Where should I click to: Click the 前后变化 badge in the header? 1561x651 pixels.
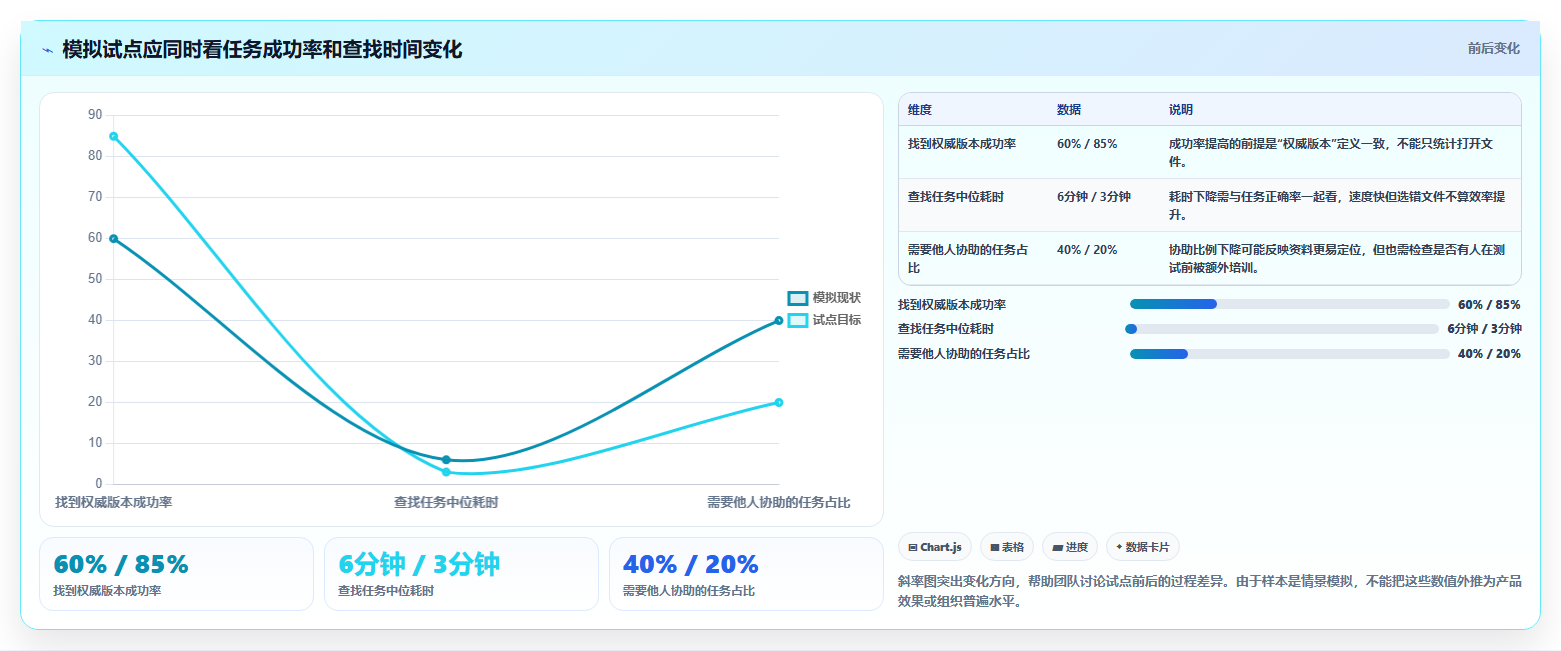point(1494,49)
